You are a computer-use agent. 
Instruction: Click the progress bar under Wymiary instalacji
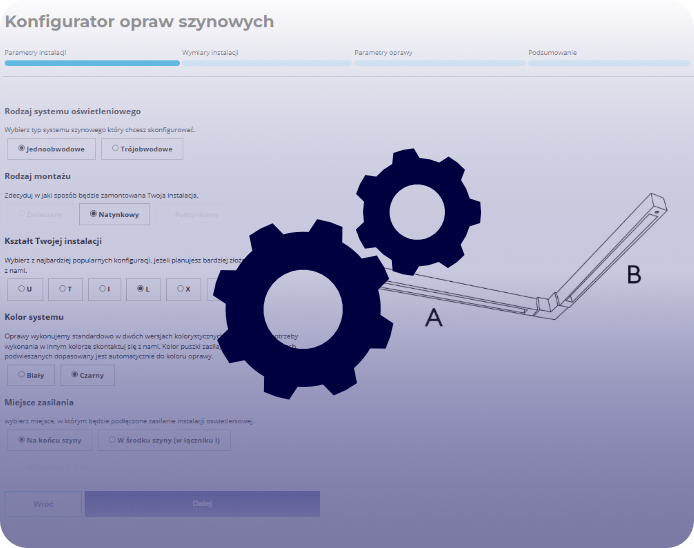click(x=267, y=63)
